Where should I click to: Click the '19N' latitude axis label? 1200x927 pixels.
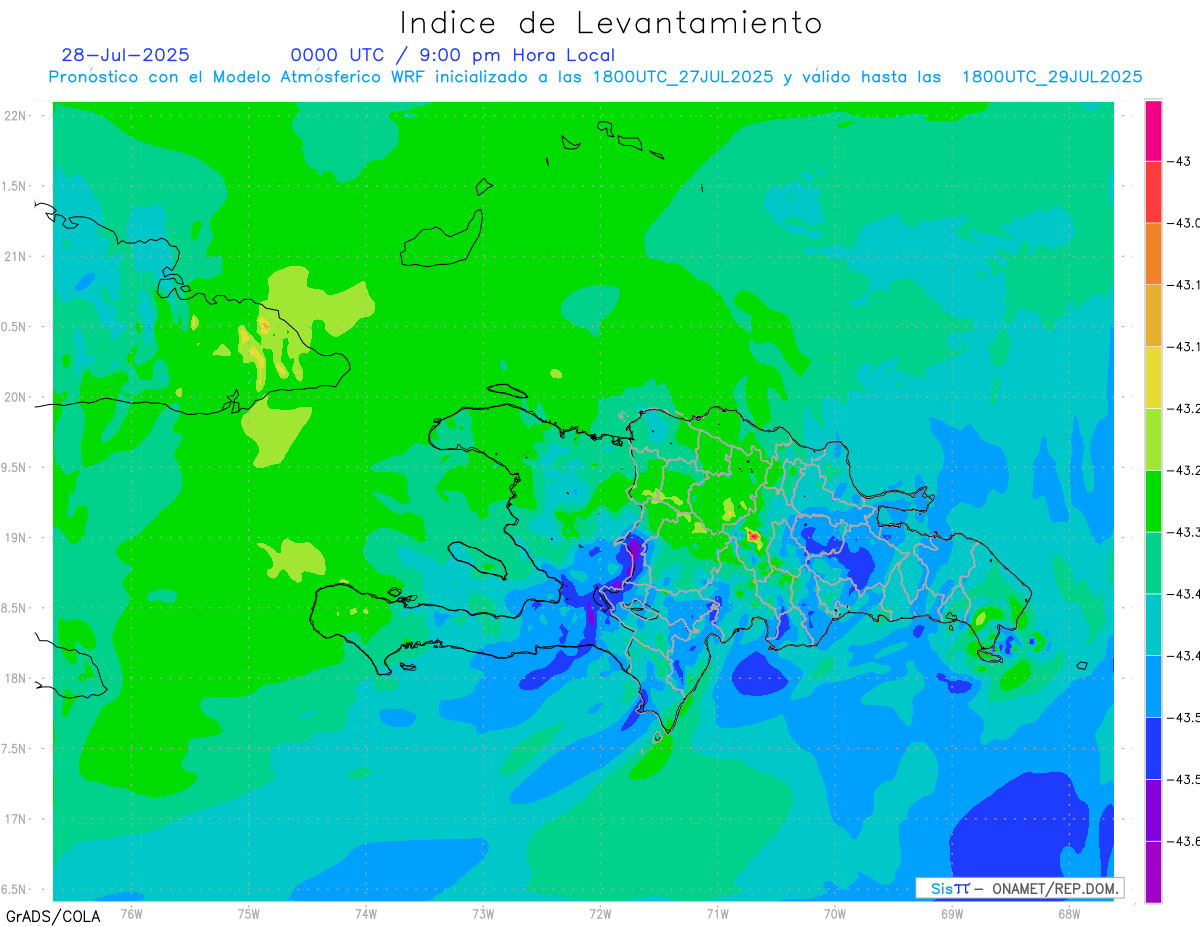click(x=17, y=537)
